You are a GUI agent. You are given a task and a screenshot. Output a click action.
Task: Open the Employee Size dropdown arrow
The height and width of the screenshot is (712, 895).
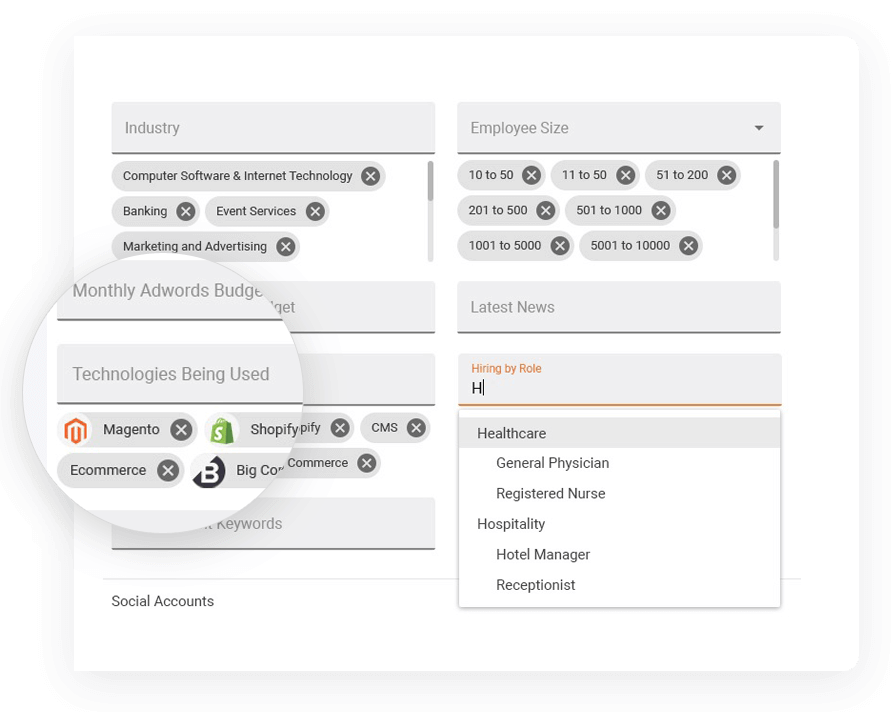[x=759, y=128]
